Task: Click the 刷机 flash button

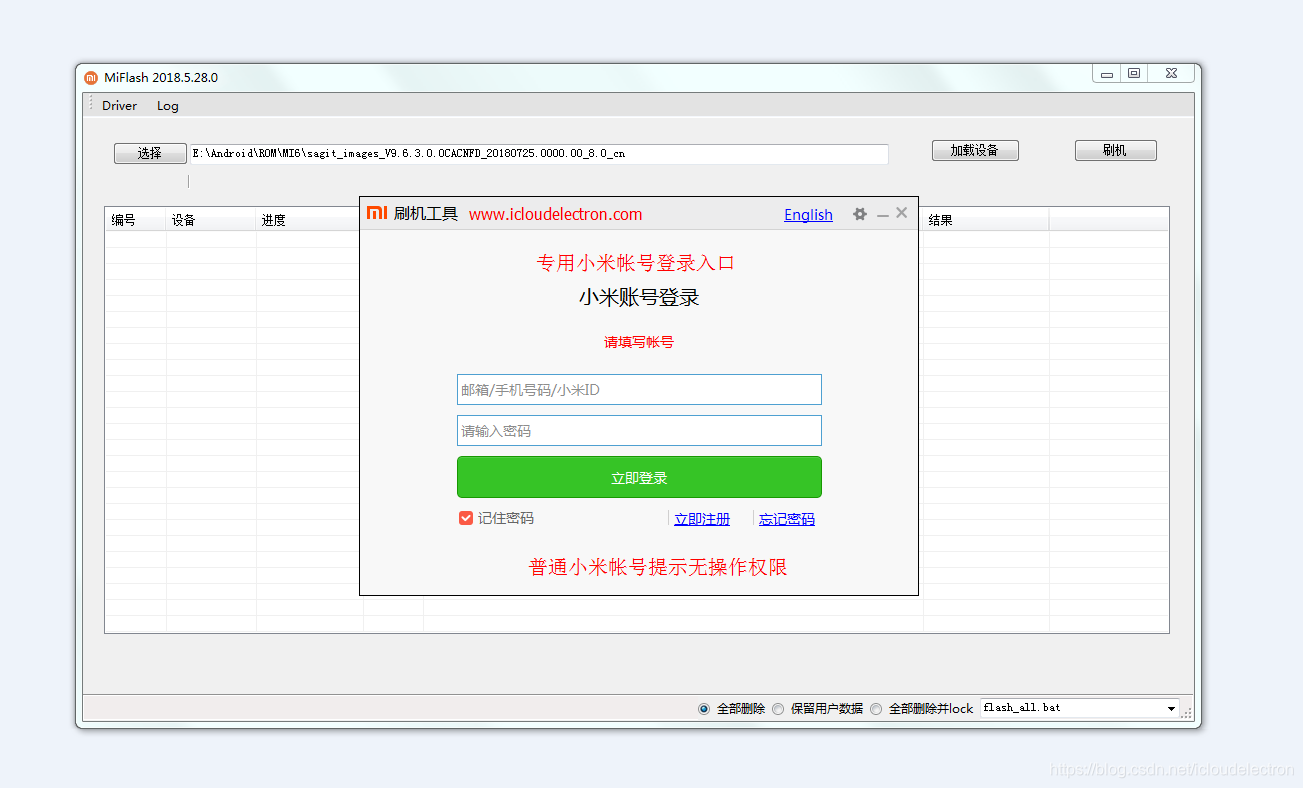Action: (x=1116, y=150)
